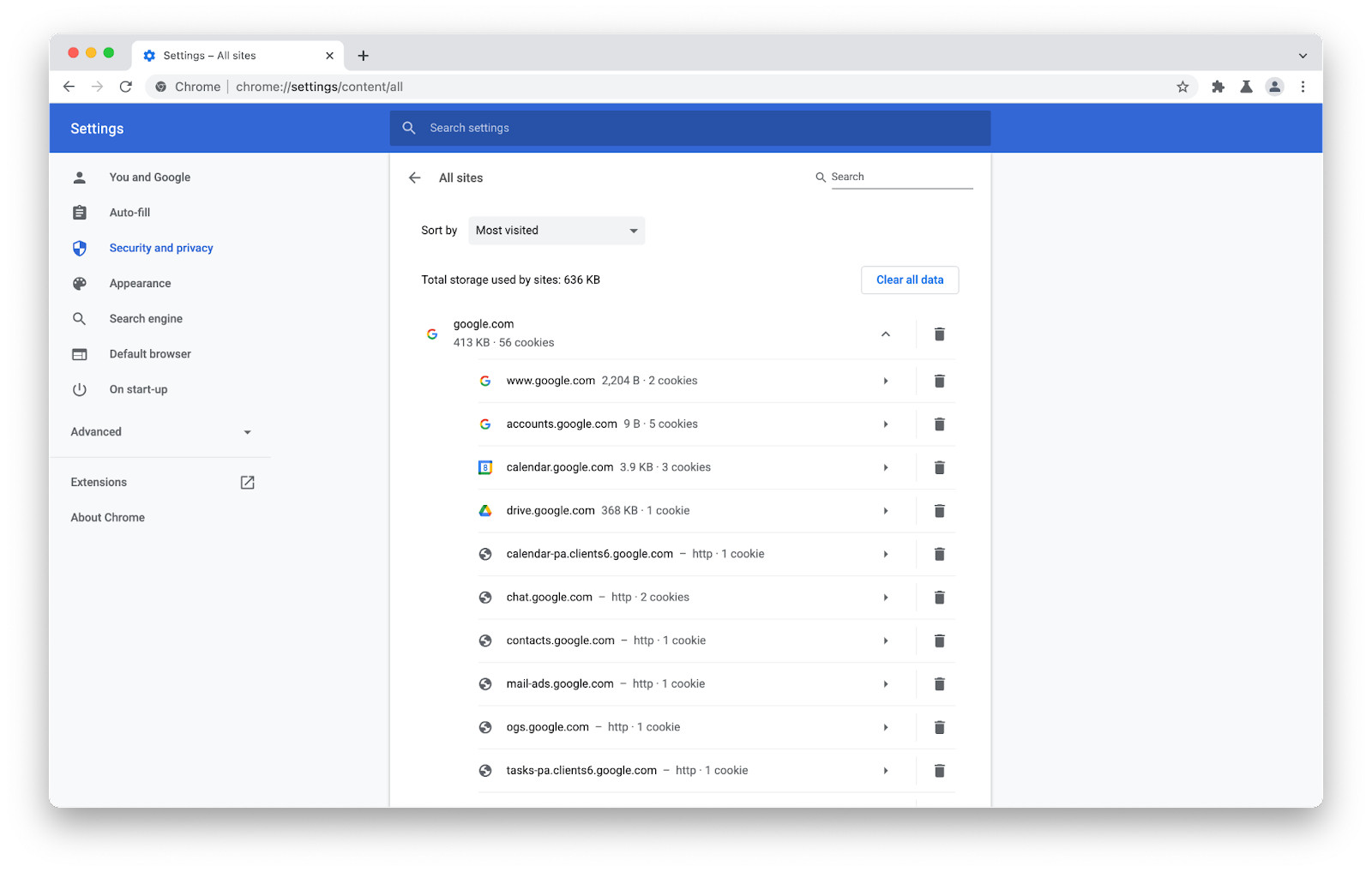This screenshot has height=872, width=1372.
Task: Remove calendar-pa.clients6.google.com data via trash icon
Action: coord(939,554)
